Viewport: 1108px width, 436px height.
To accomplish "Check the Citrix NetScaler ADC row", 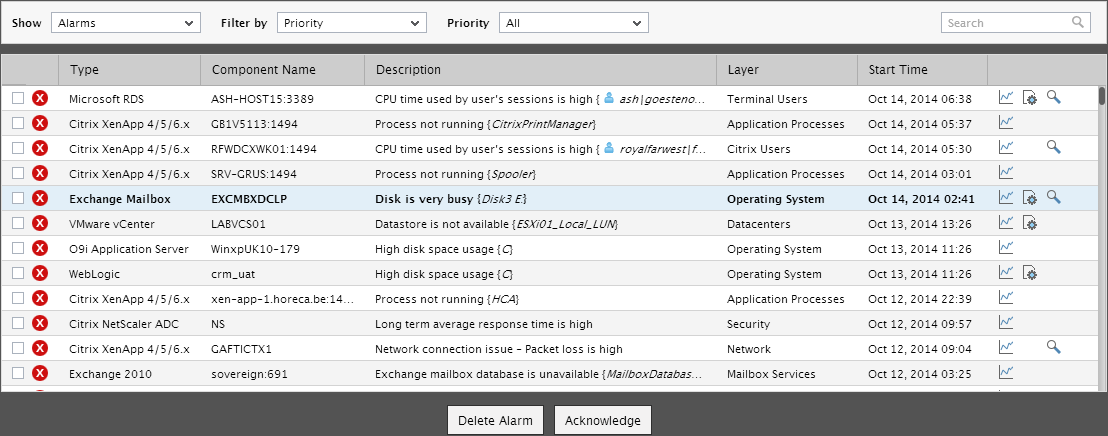I will pos(18,323).
